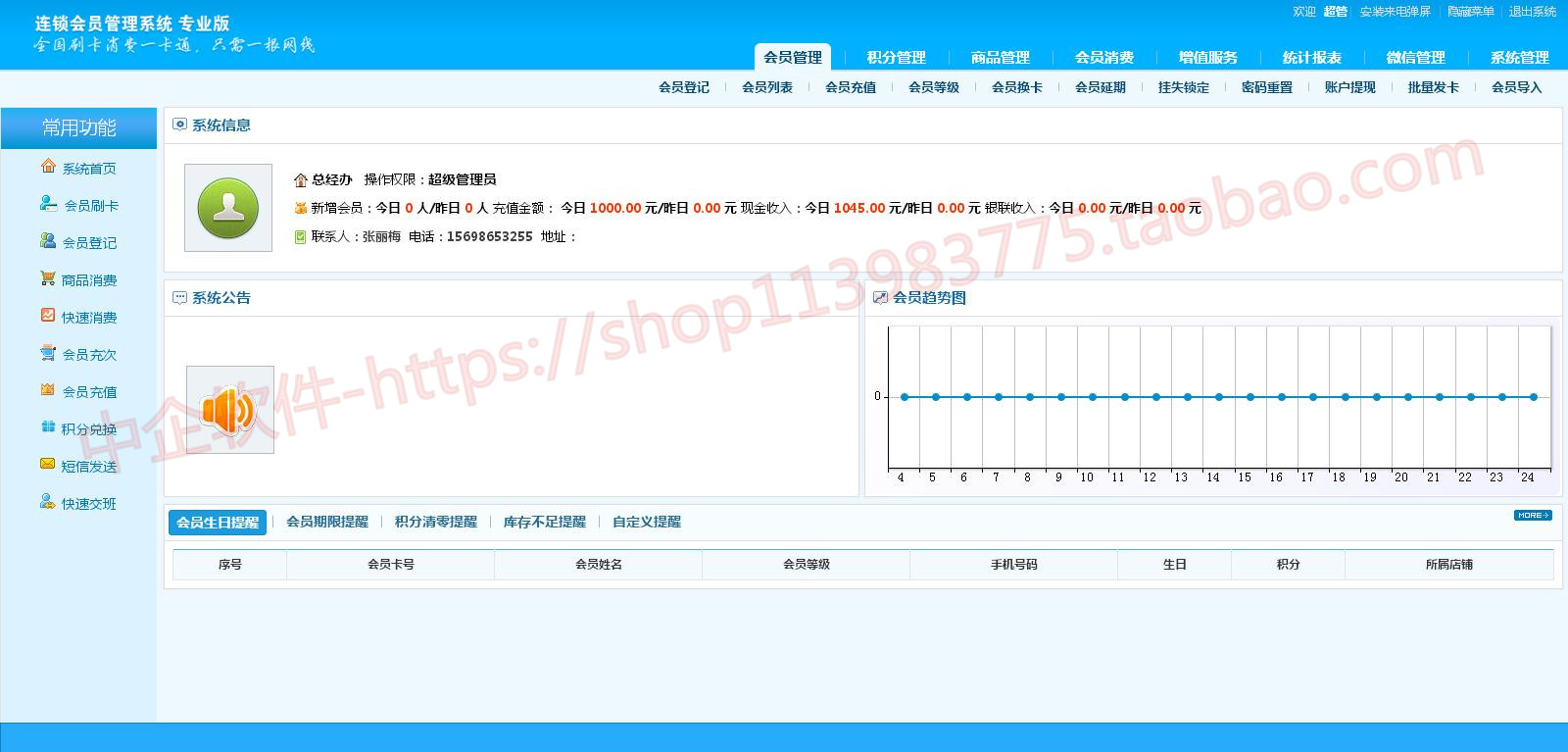This screenshot has width=1568, height=752.
Task: Open the 系统首页 home icon in sidebar
Action: click(x=48, y=167)
